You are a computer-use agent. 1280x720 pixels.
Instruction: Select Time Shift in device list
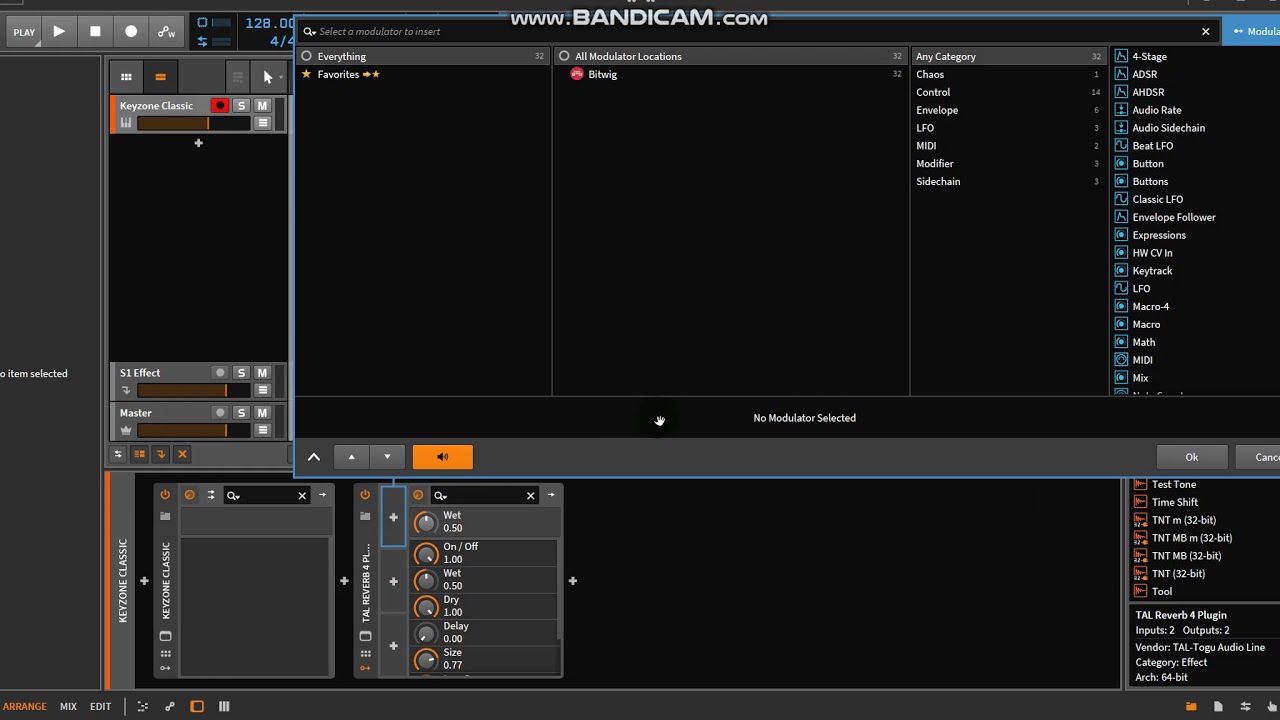[1174, 503]
